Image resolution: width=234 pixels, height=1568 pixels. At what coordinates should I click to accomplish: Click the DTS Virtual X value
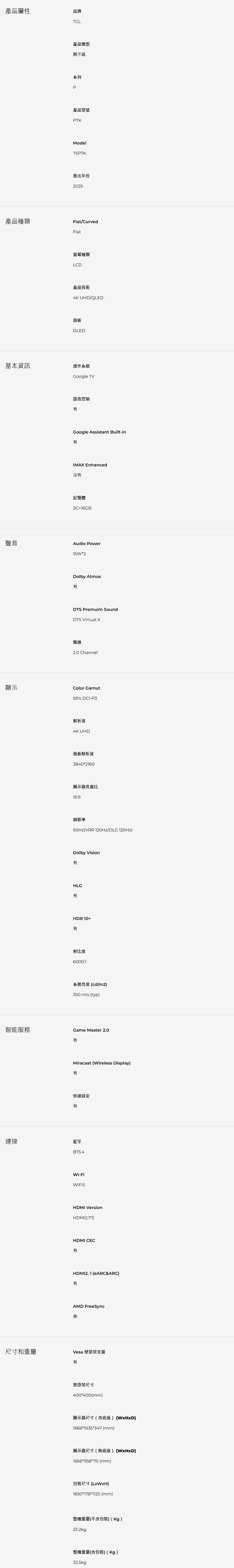(x=86, y=620)
